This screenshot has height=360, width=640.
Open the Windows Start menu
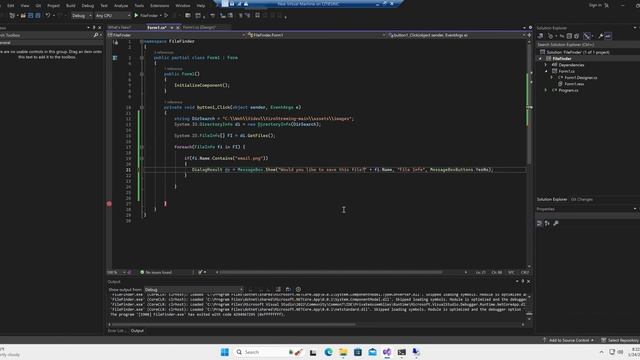coord(224,352)
